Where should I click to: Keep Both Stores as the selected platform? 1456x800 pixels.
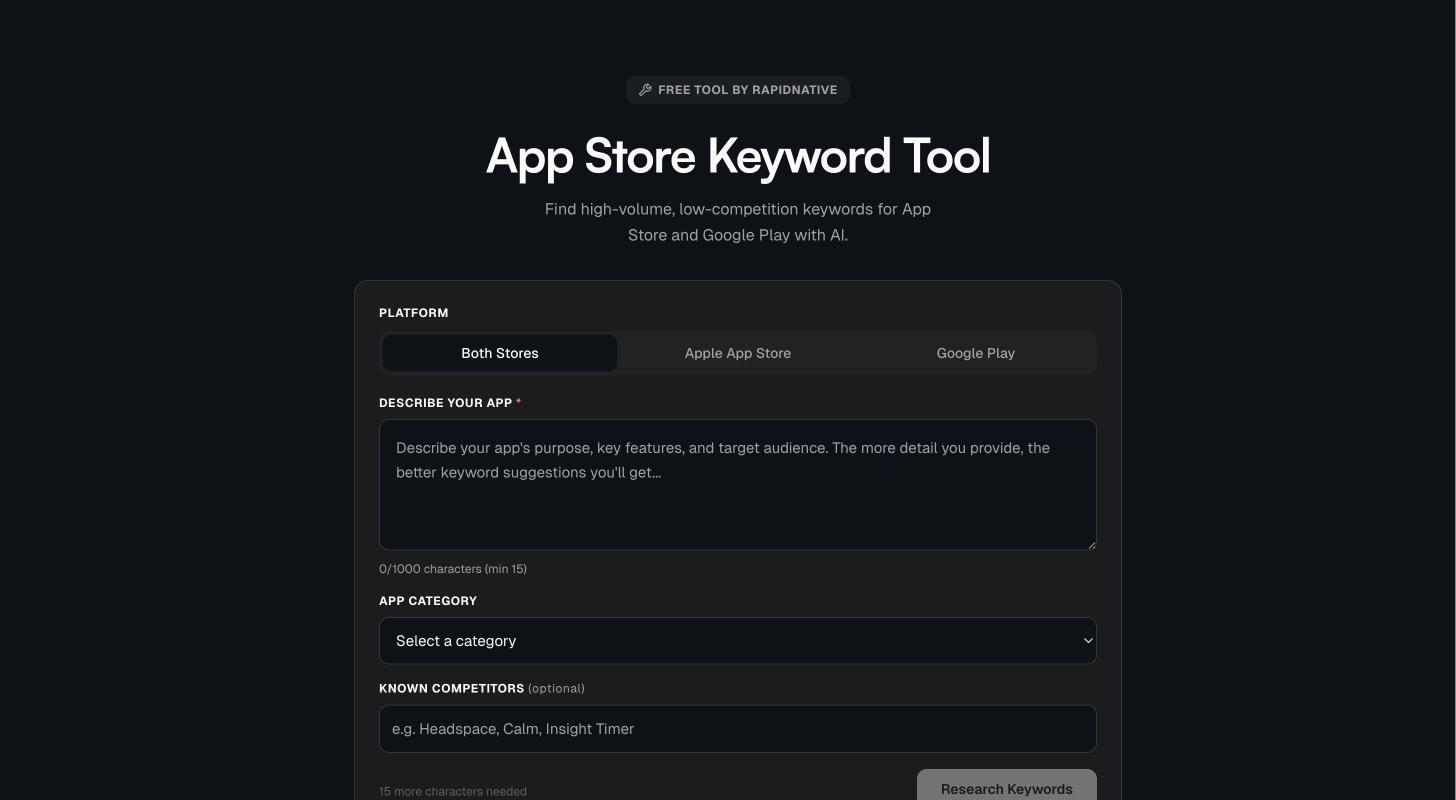(x=499, y=353)
